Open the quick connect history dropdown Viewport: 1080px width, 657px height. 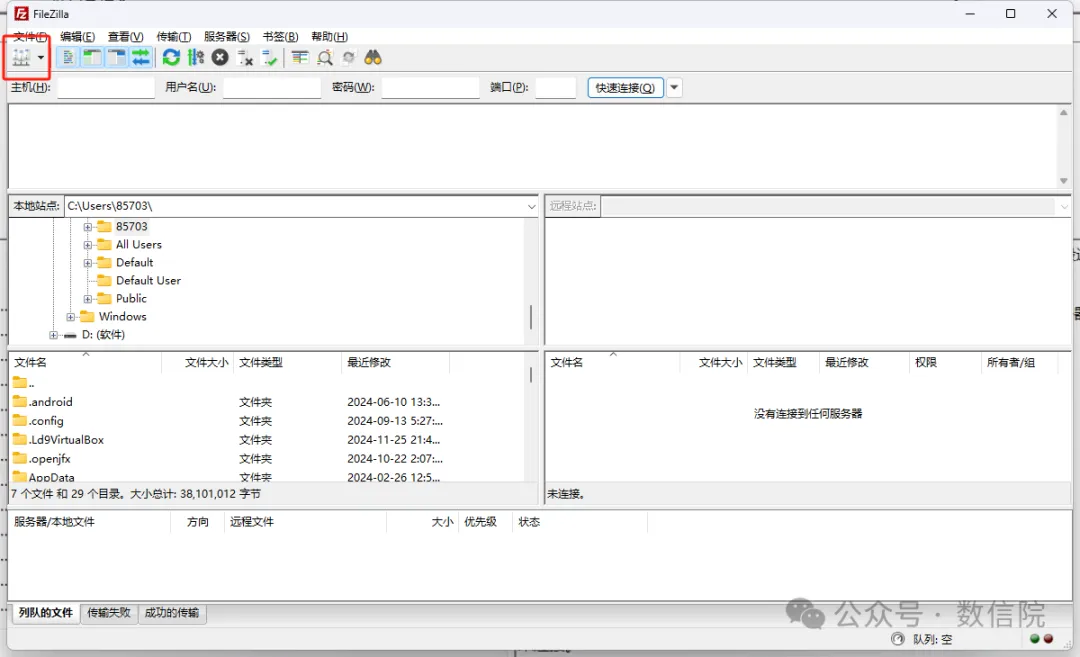675,88
